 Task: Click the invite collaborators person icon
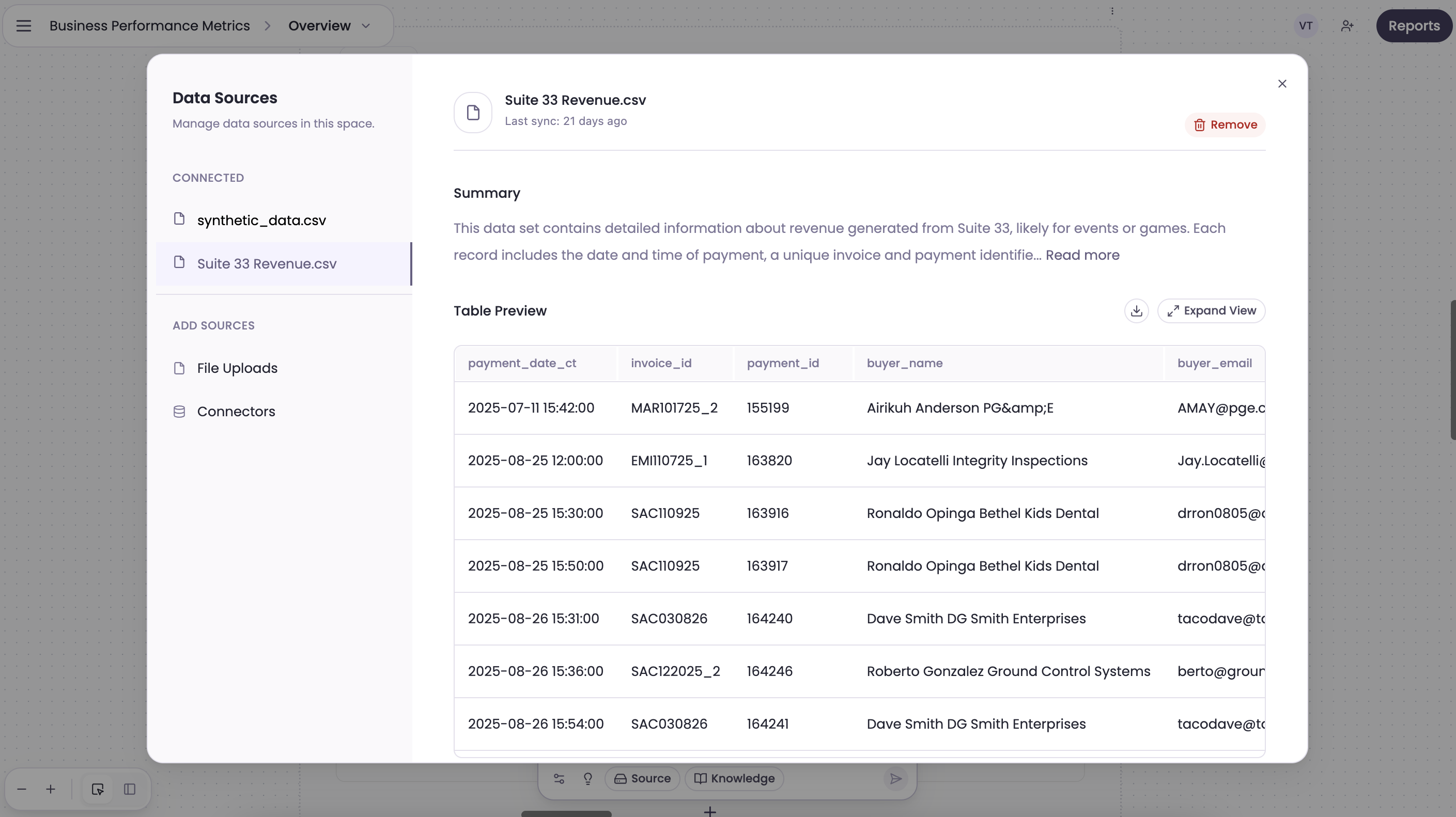pos(1347,25)
